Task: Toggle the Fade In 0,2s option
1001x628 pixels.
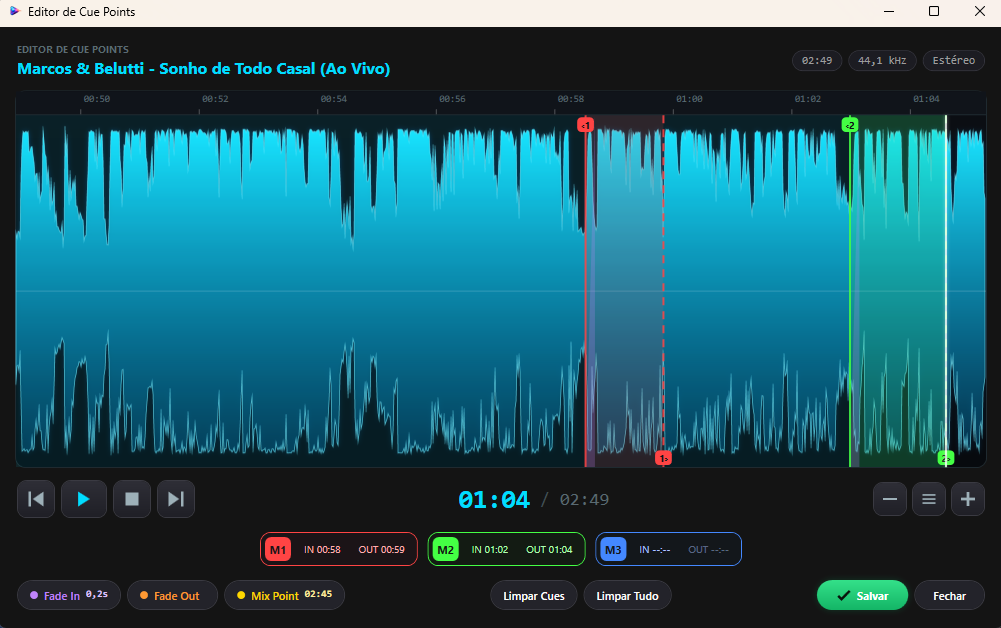Action: (69, 595)
